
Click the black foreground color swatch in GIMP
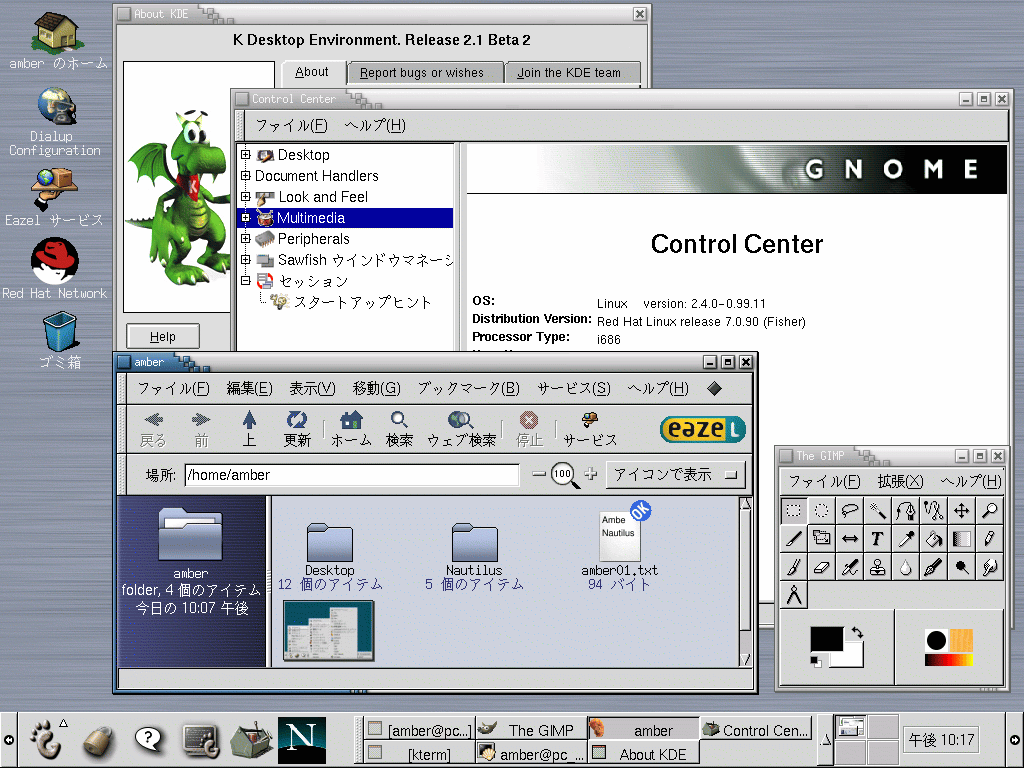[x=827, y=639]
